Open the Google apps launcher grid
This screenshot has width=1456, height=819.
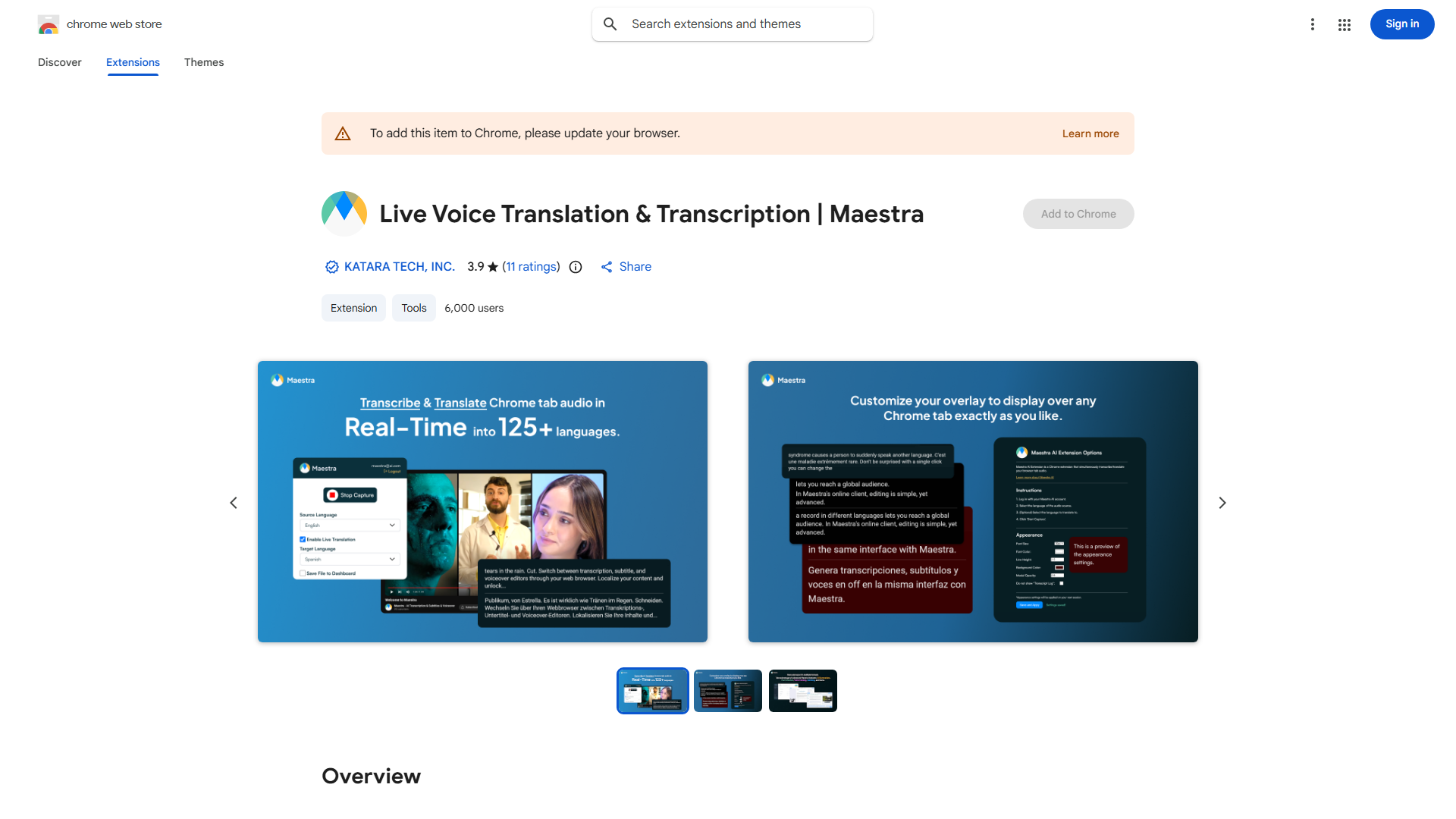point(1344,24)
